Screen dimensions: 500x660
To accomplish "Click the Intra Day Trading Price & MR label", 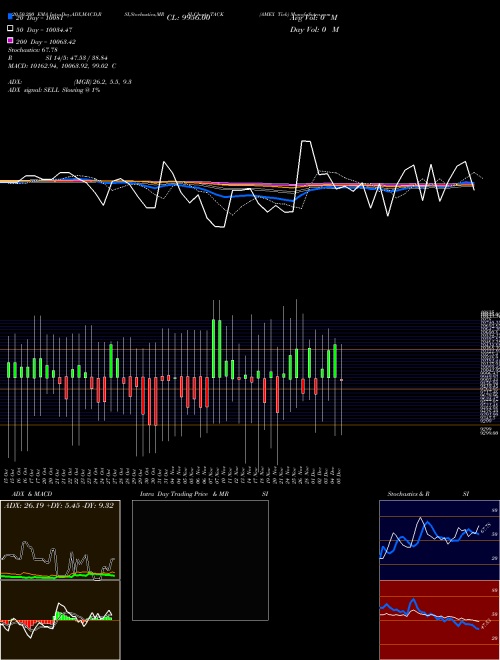I will click(x=184, y=494).
